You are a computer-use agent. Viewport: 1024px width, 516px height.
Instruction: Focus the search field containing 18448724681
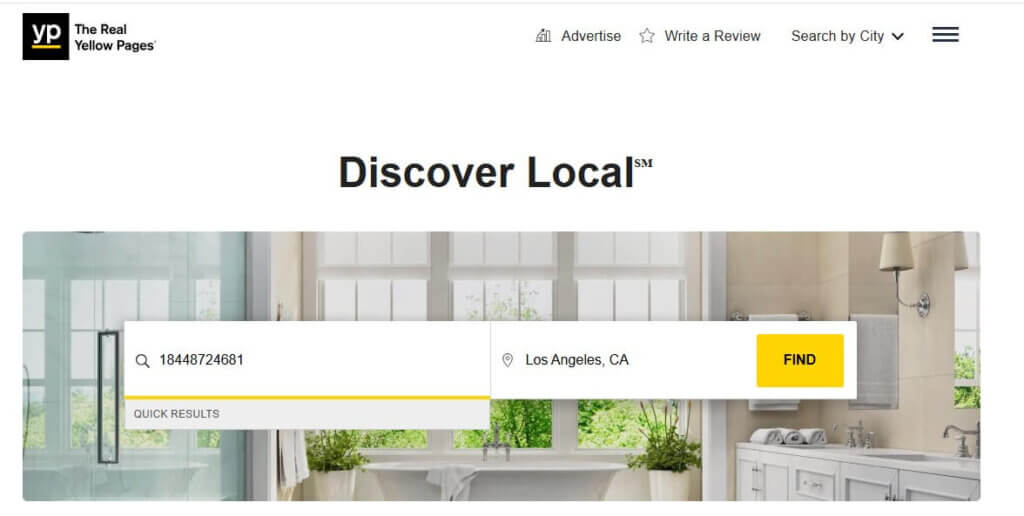point(307,359)
